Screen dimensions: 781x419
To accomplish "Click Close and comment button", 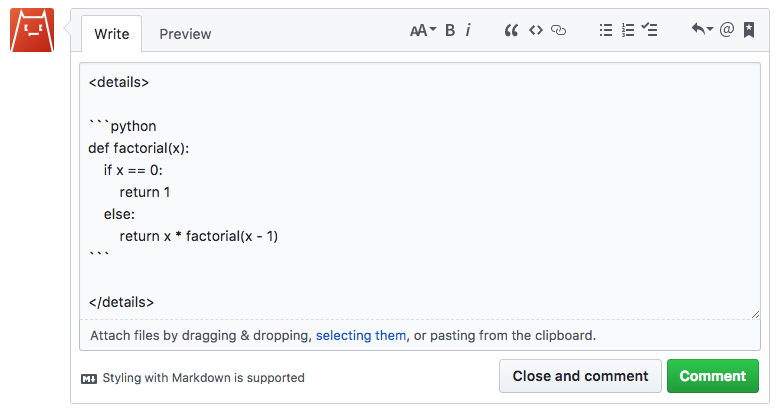I will coord(580,376).
